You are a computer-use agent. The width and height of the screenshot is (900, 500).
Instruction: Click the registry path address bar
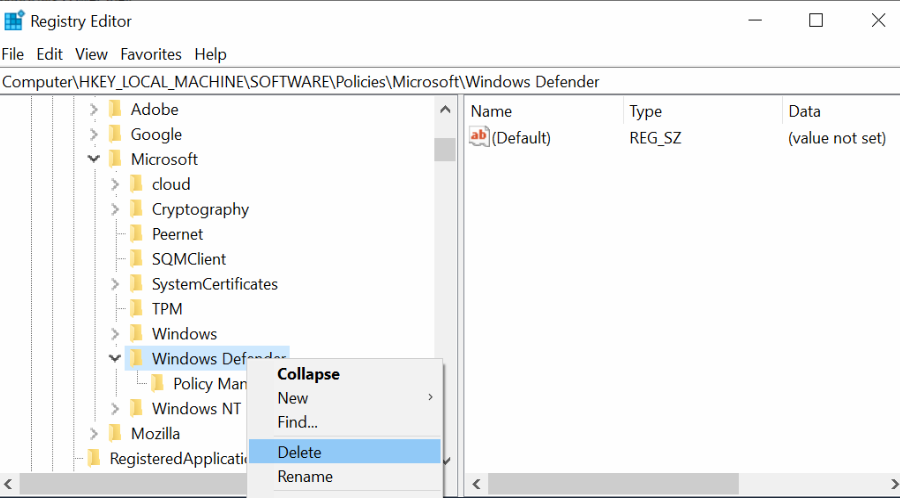[450, 82]
